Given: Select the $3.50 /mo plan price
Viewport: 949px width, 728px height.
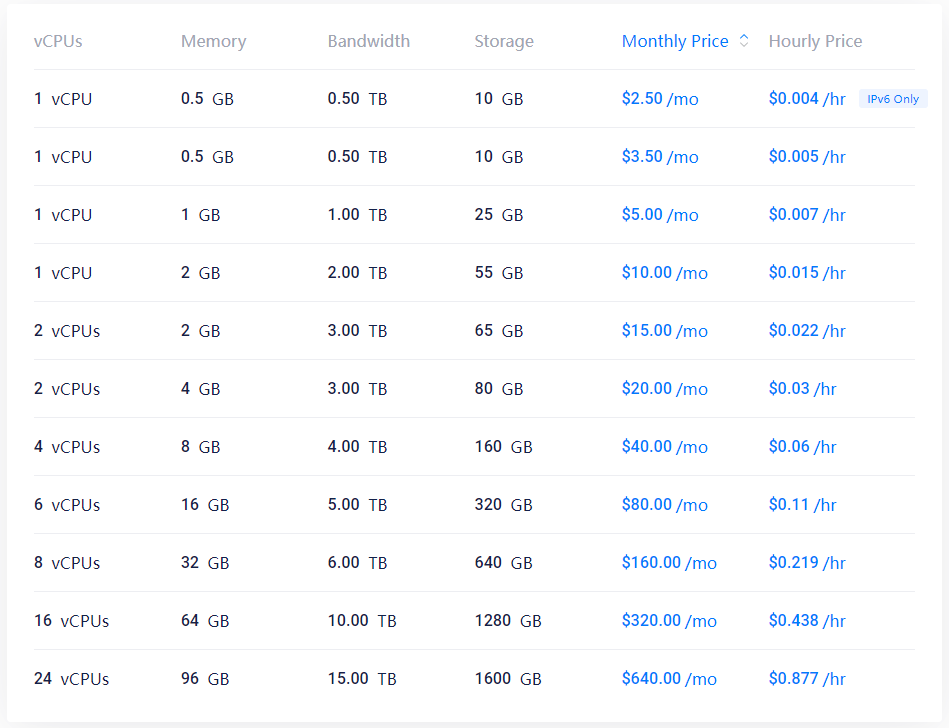Looking at the screenshot, I should coord(660,157).
